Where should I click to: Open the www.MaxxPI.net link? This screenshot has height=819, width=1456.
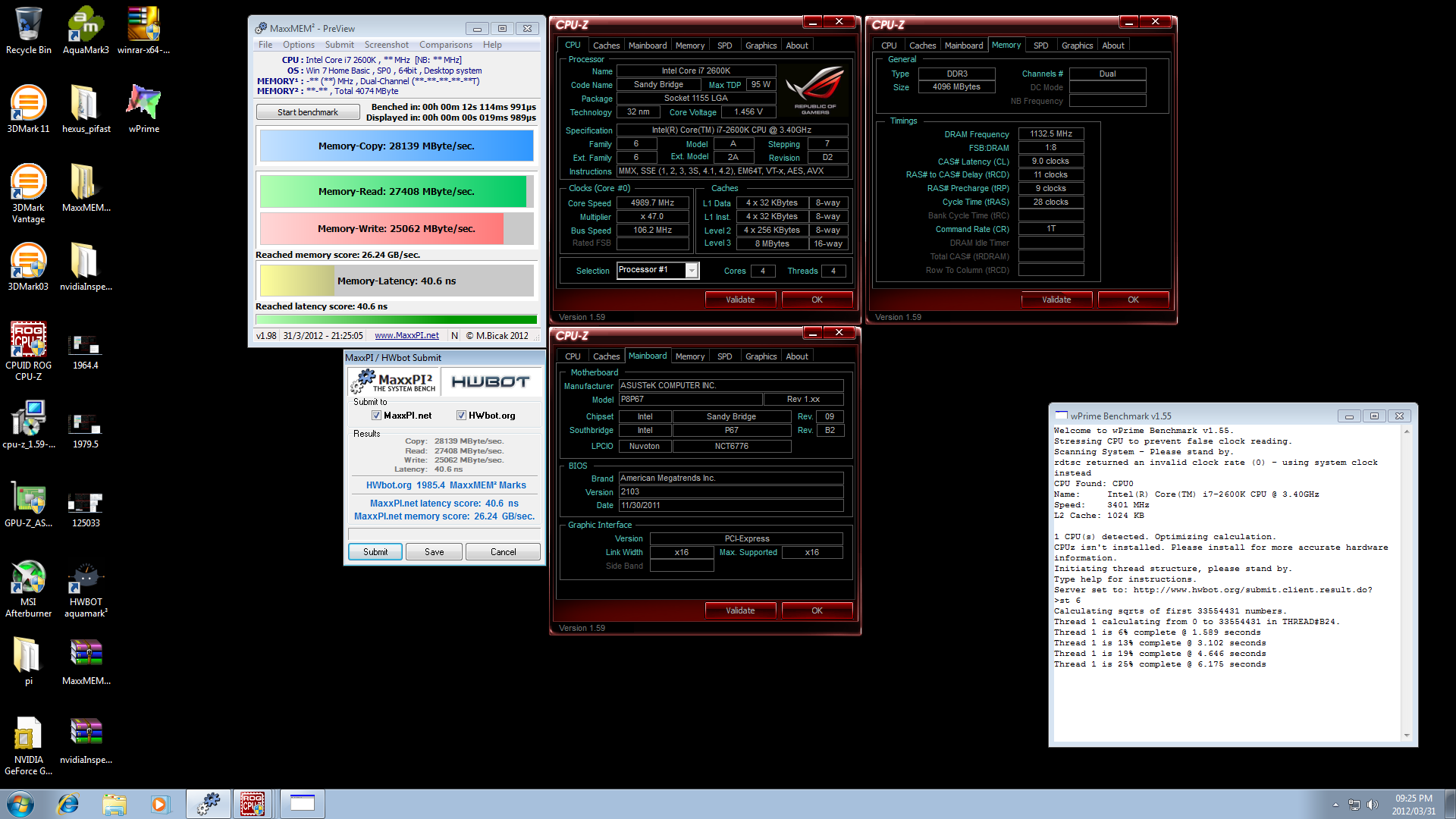[406, 335]
